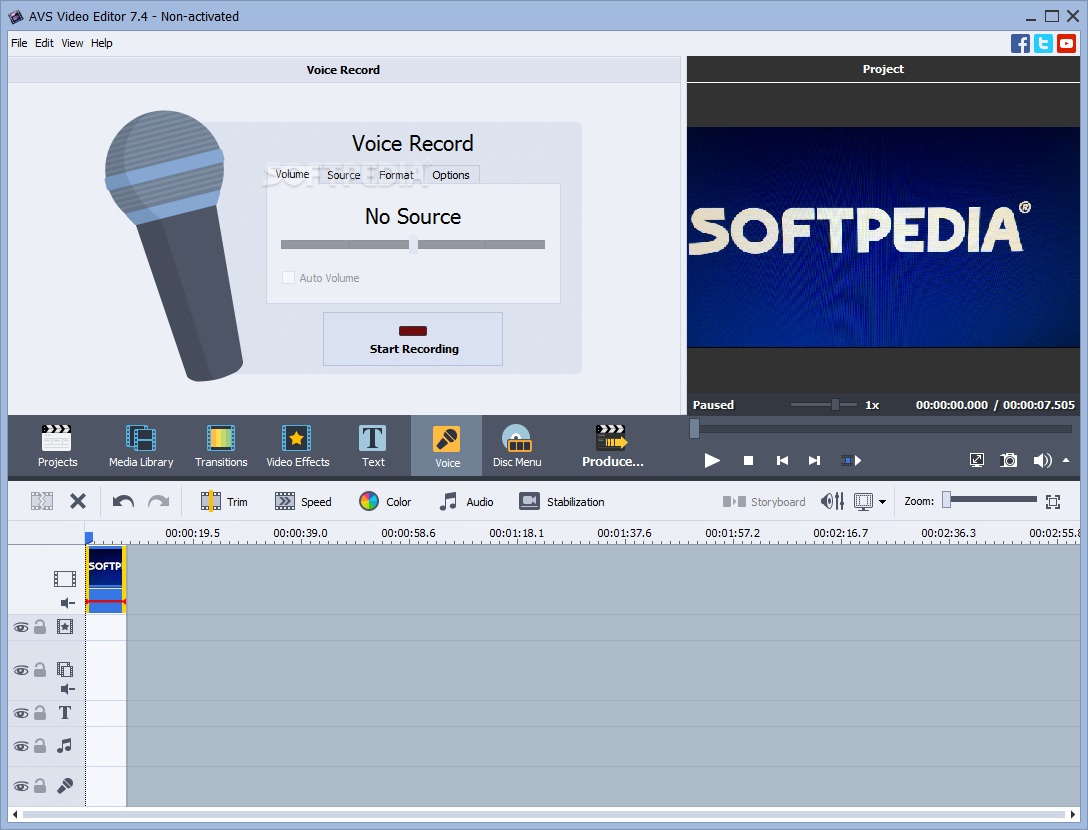
Task: Open the Stabilization tool
Action: tap(562, 501)
